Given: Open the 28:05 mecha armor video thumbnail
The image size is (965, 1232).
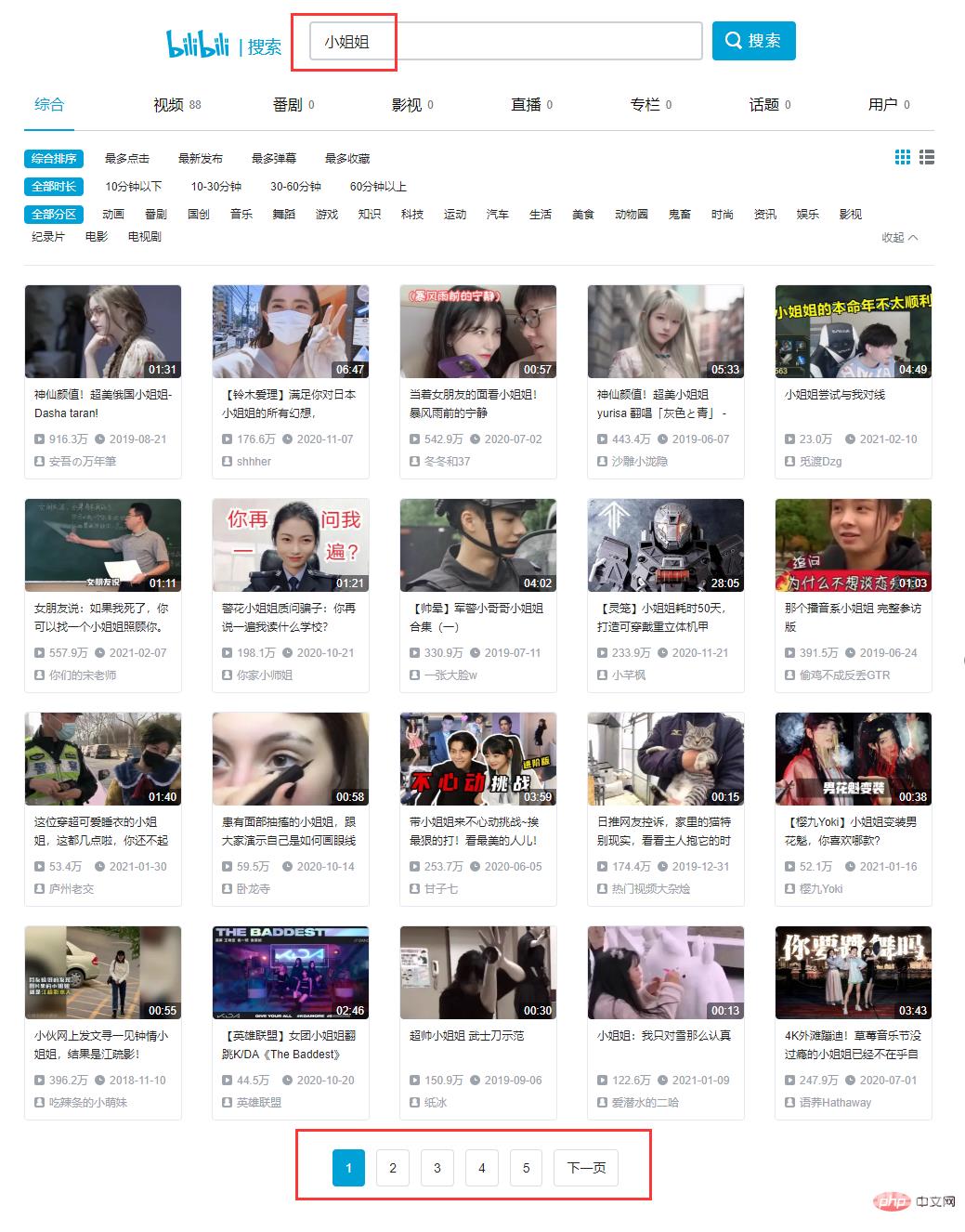Looking at the screenshot, I should click(x=666, y=545).
